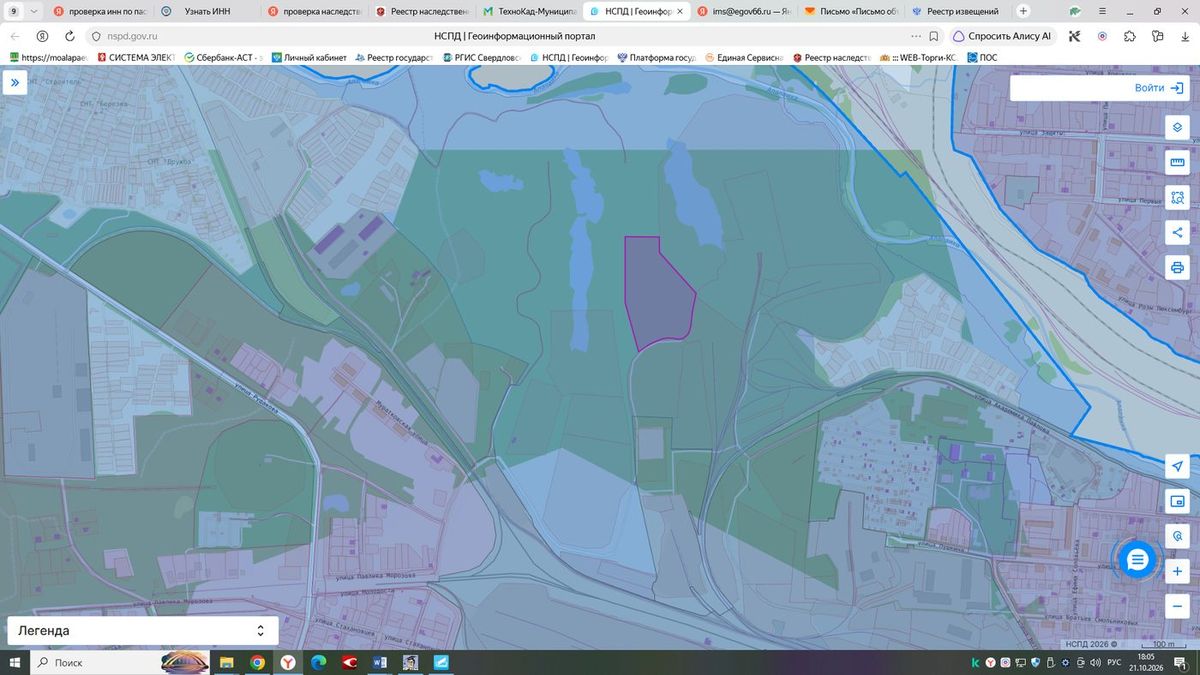Click Спросить Алису AI button

pos(1002,35)
